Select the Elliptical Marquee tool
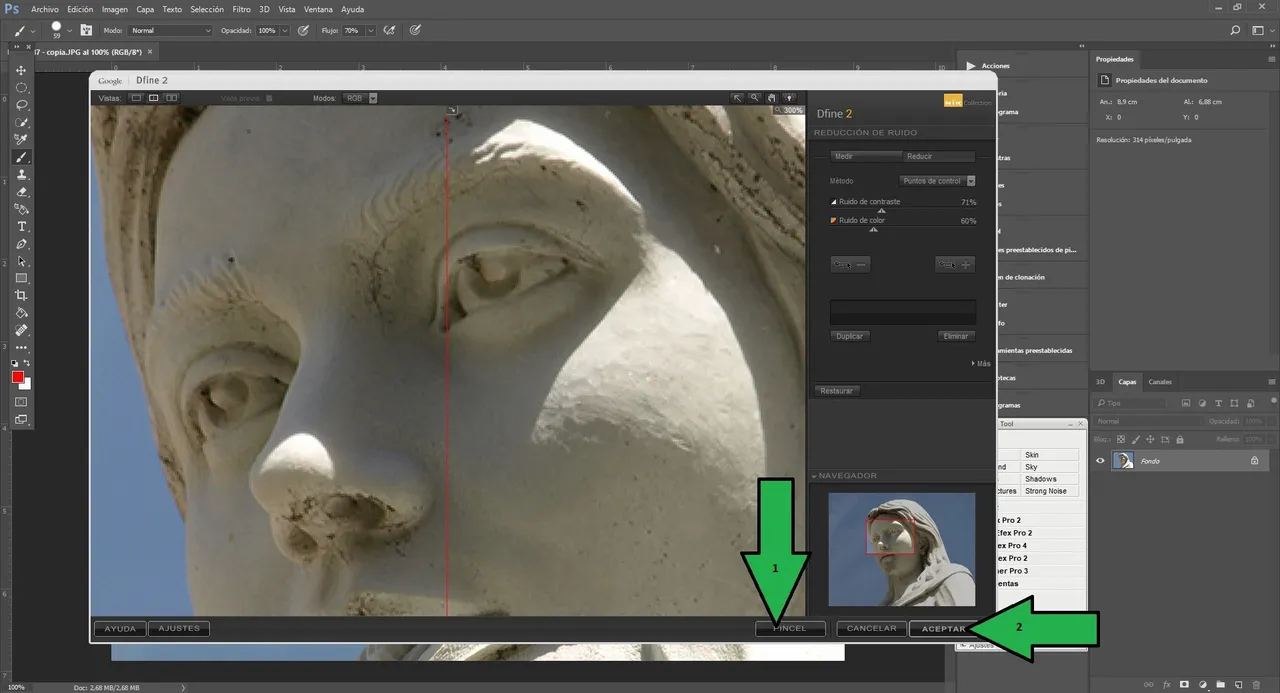 point(21,88)
